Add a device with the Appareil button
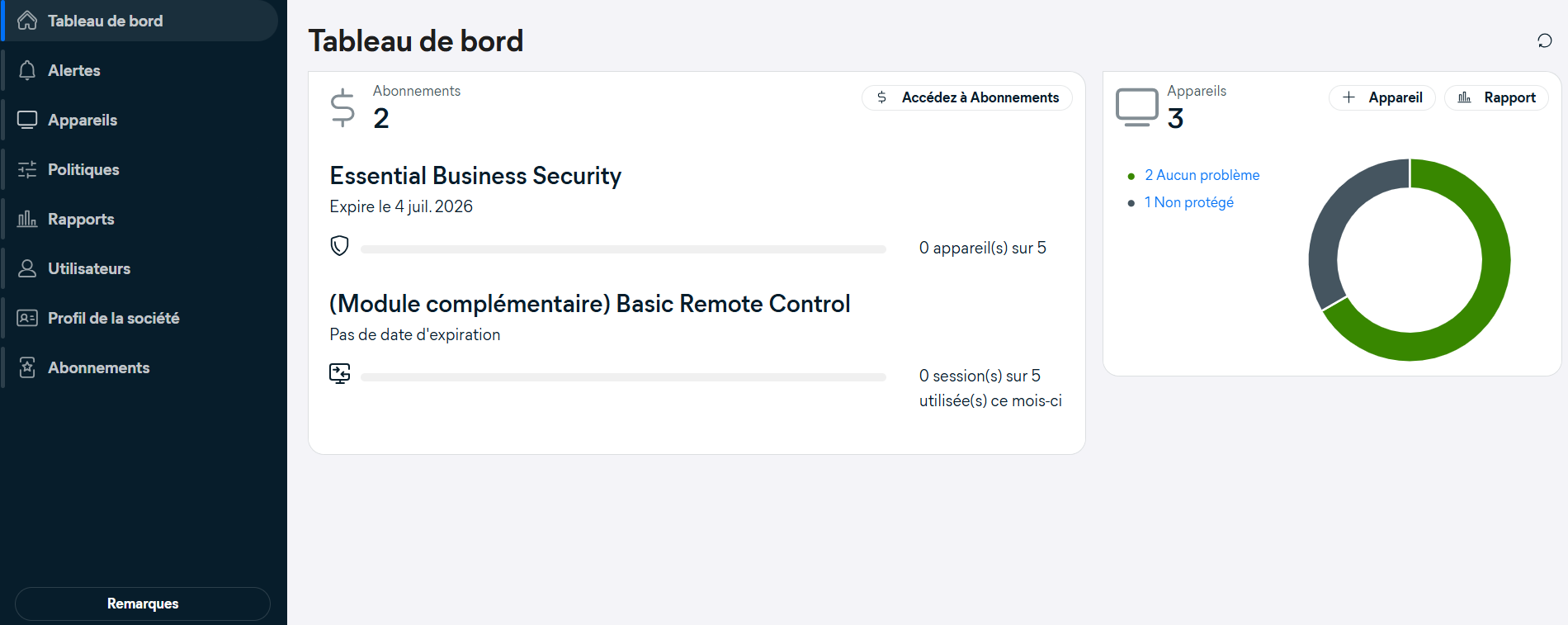 (1382, 97)
